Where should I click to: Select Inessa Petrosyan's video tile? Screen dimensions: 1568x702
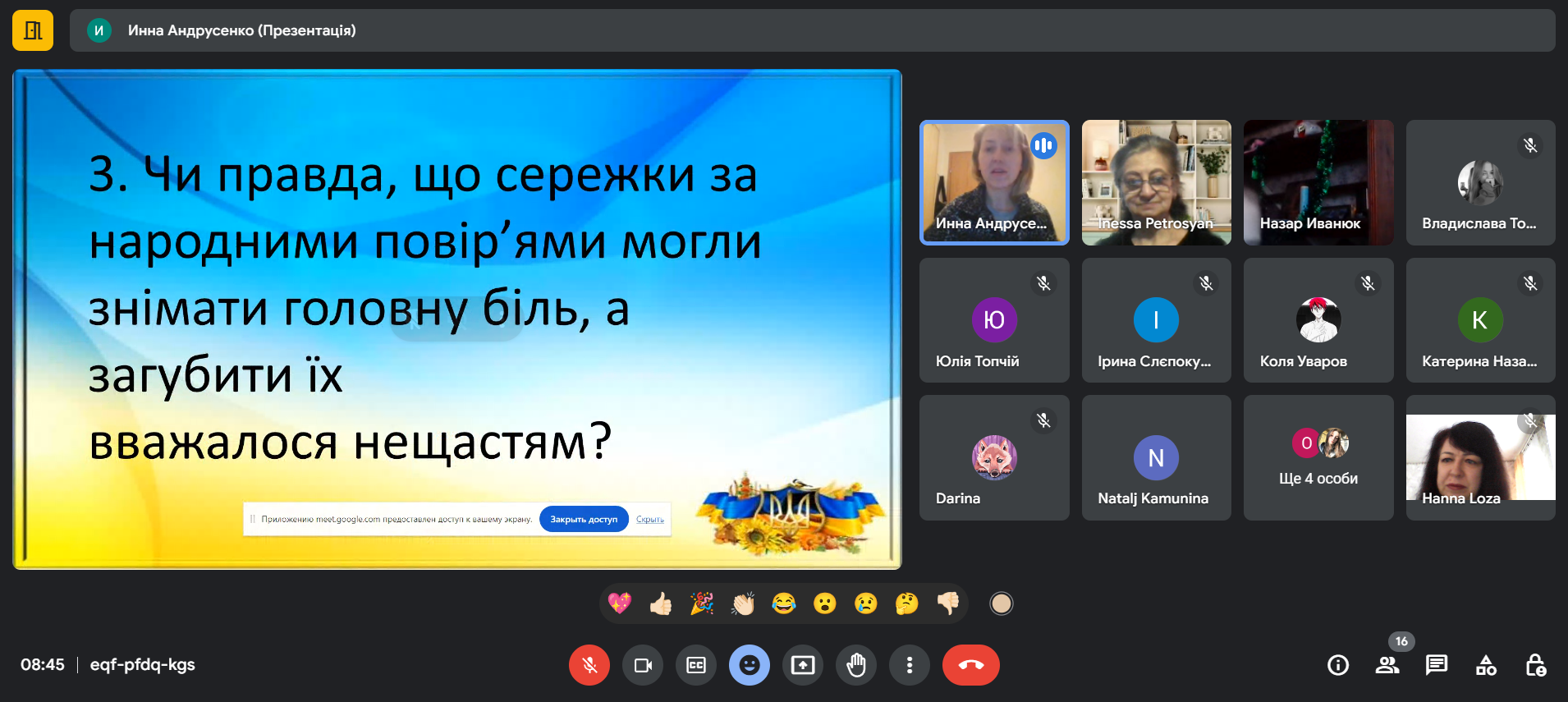[x=1156, y=182]
